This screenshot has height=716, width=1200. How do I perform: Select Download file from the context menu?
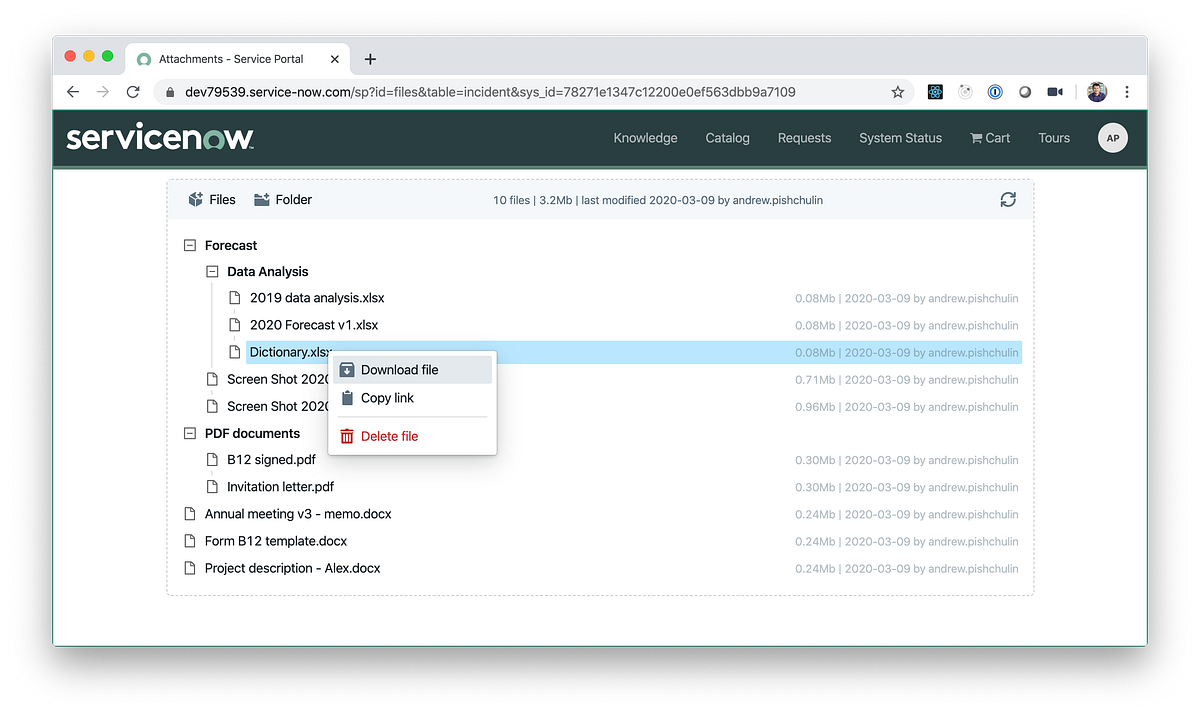[400, 369]
